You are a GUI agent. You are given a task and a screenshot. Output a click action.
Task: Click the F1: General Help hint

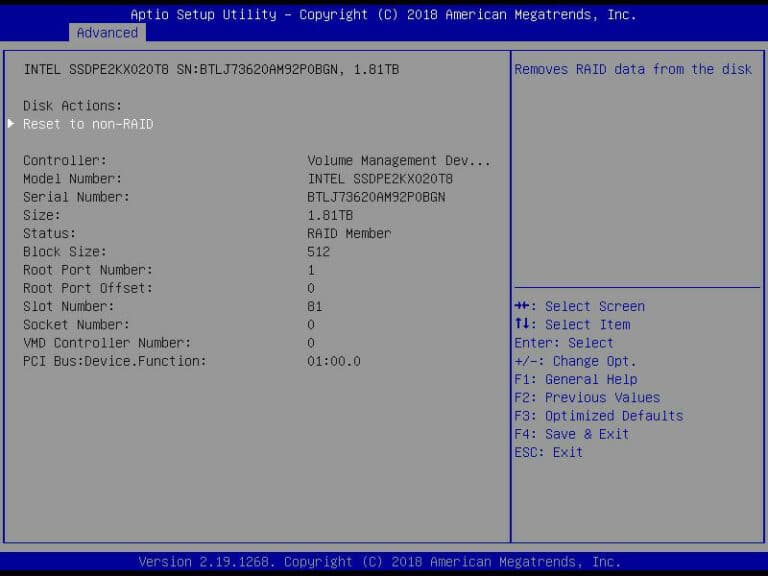(x=576, y=379)
